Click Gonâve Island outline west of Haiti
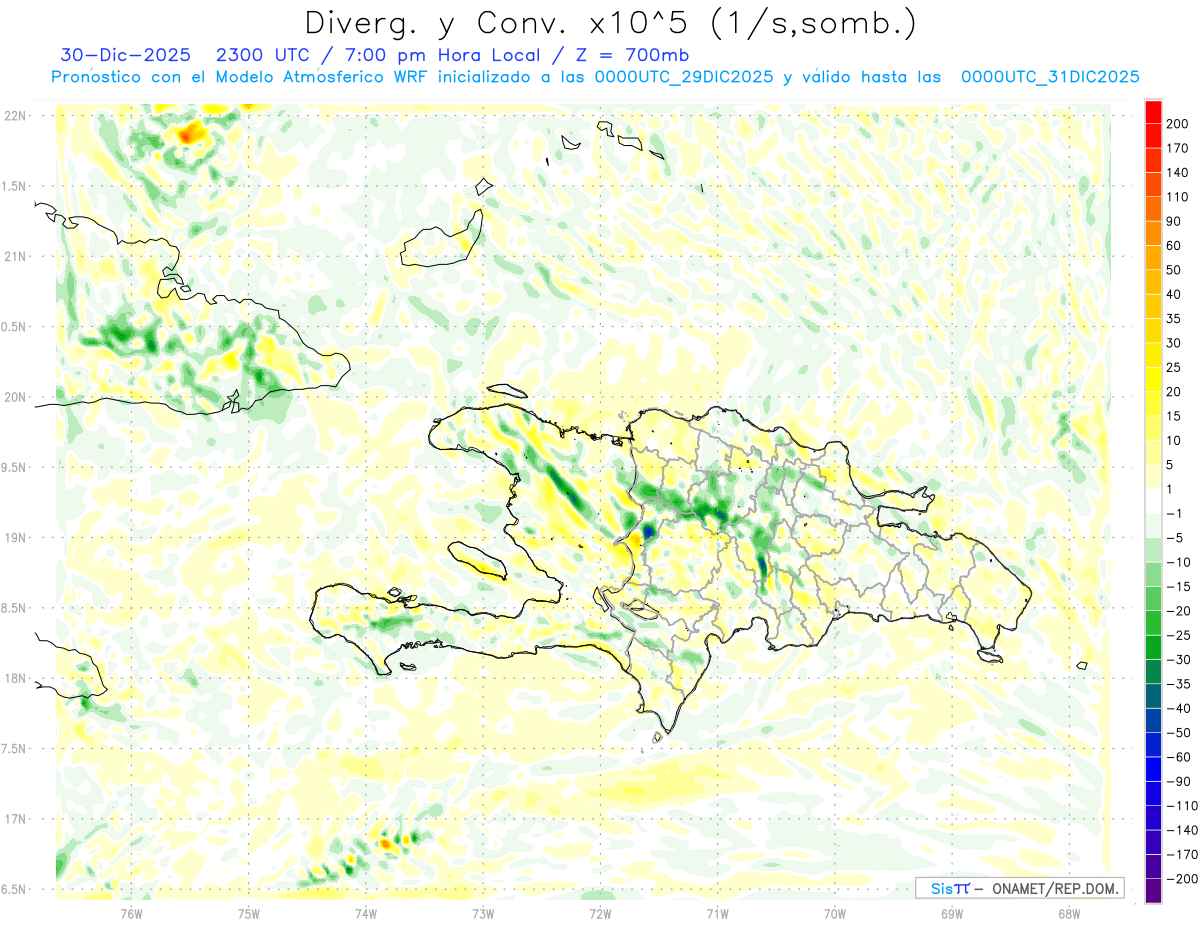 (x=478, y=560)
